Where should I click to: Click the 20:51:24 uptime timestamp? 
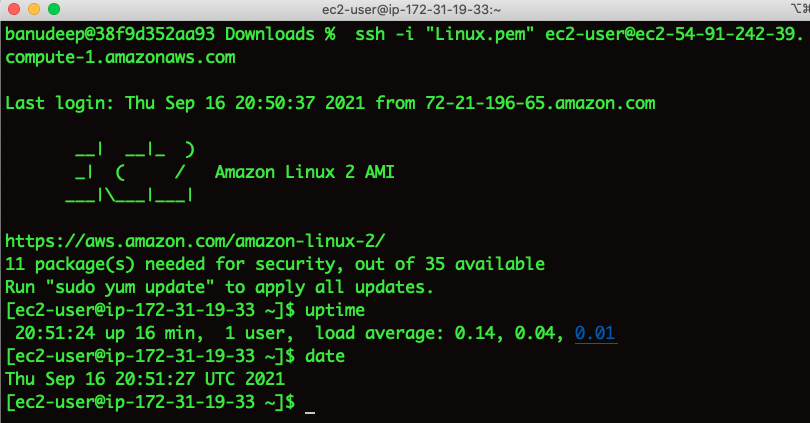(55, 333)
